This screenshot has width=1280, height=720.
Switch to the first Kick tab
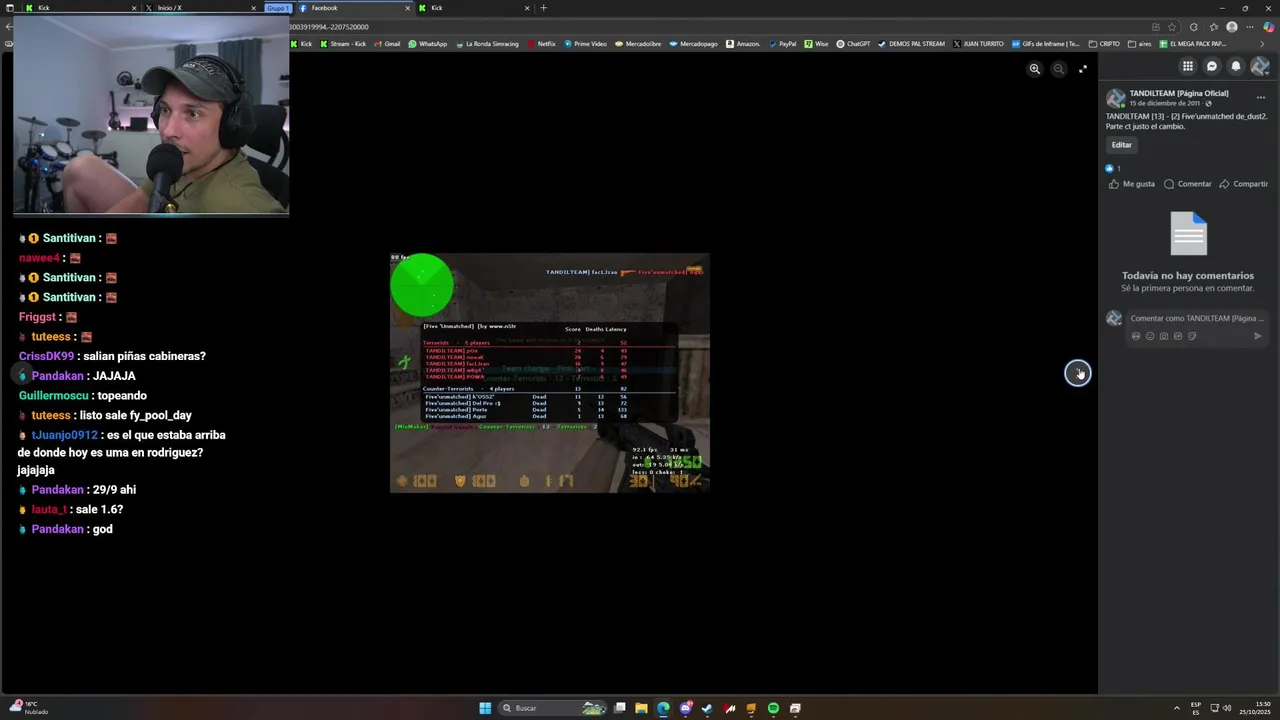tap(79, 8)
